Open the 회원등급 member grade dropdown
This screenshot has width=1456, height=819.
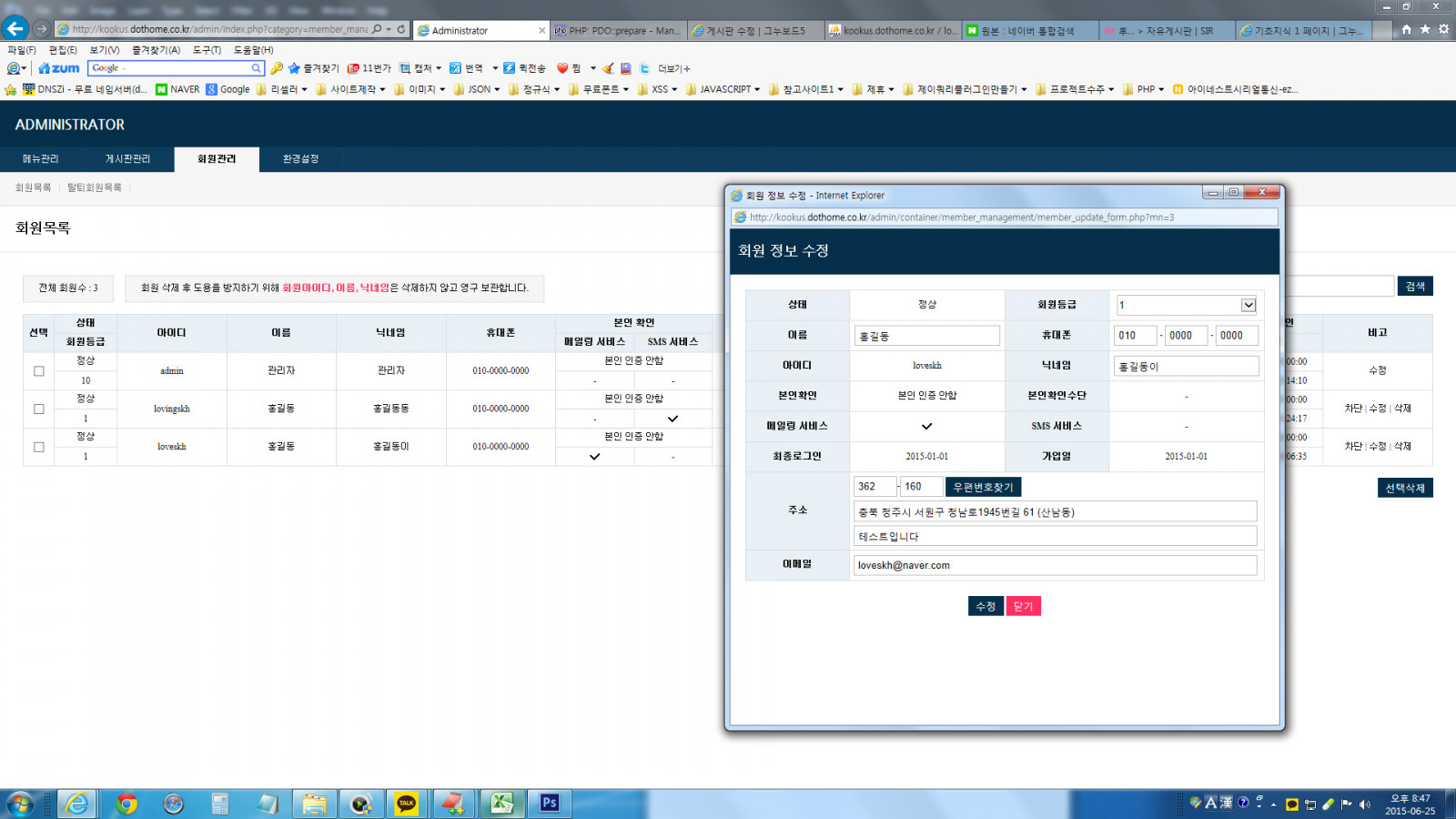coord(1248,305)
